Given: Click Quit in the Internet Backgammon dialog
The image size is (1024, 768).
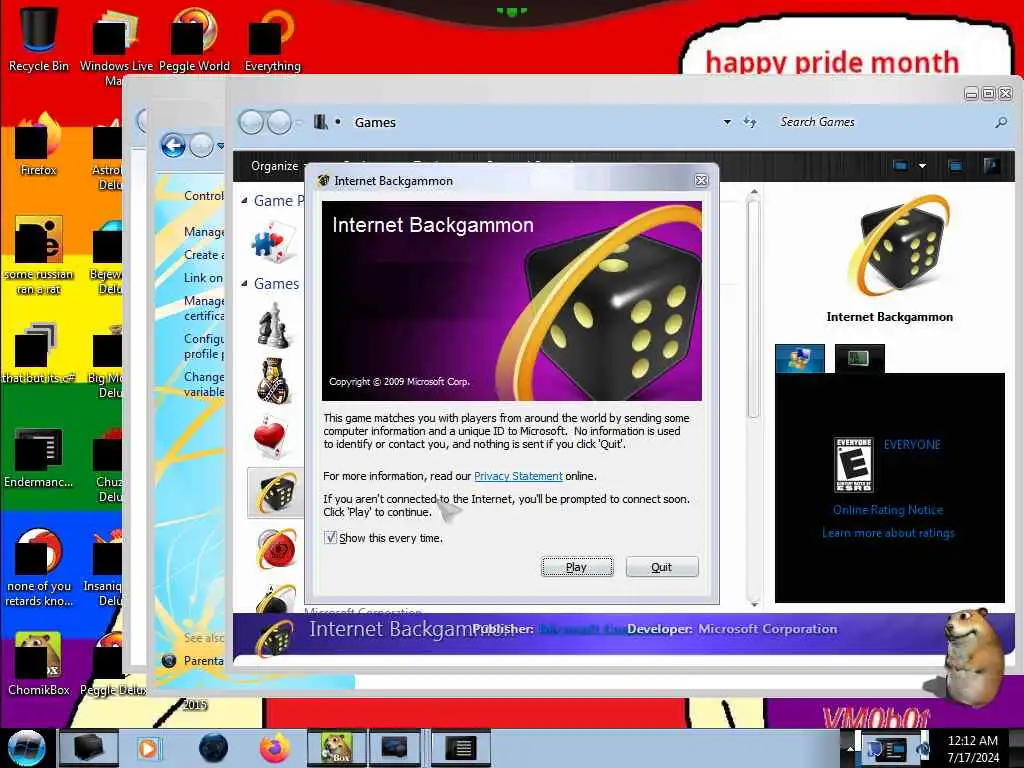Looking at the screenshot, I should point(662,567).
